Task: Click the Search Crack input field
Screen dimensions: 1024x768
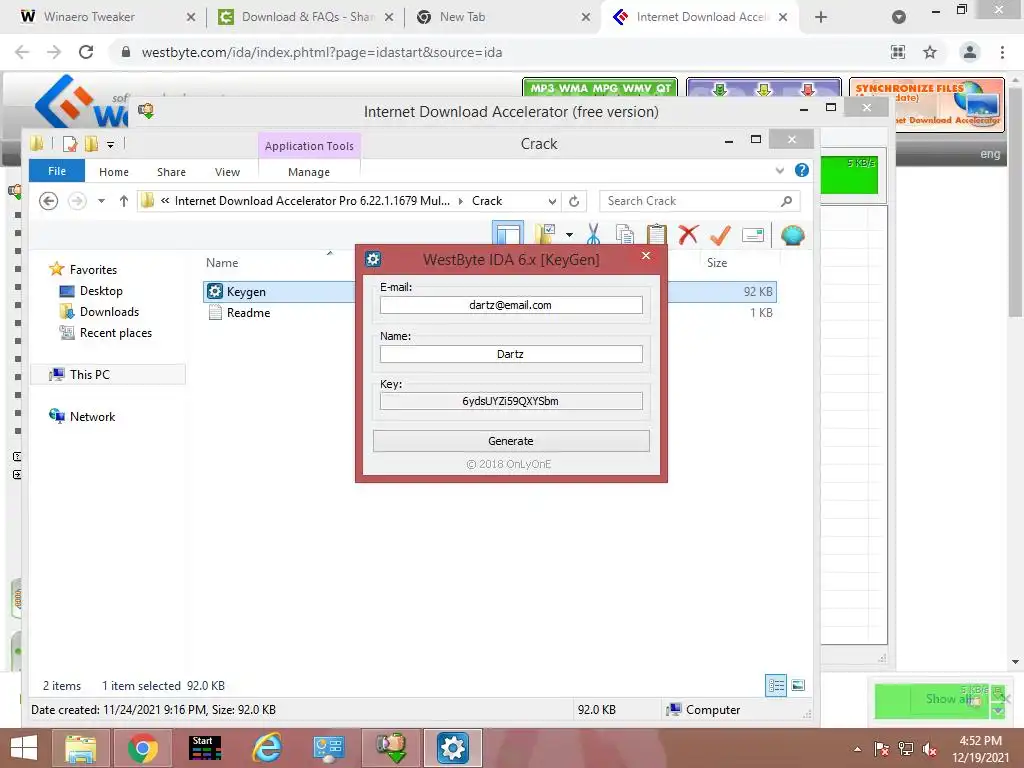Action: click(692, 201)
